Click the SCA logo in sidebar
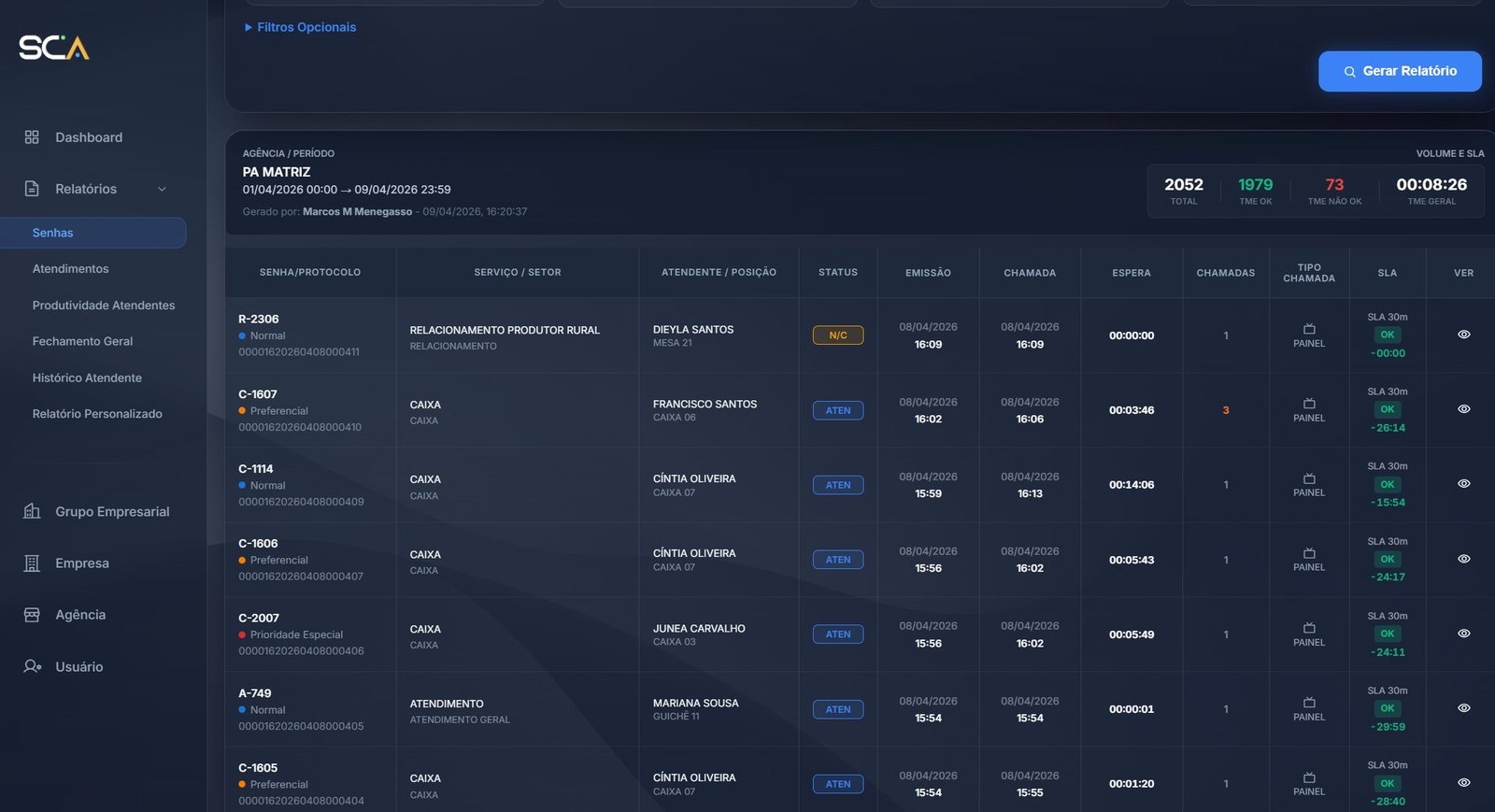Image resolution: width=1495 pixels, height=812 pixels. (x=54, y=48)
